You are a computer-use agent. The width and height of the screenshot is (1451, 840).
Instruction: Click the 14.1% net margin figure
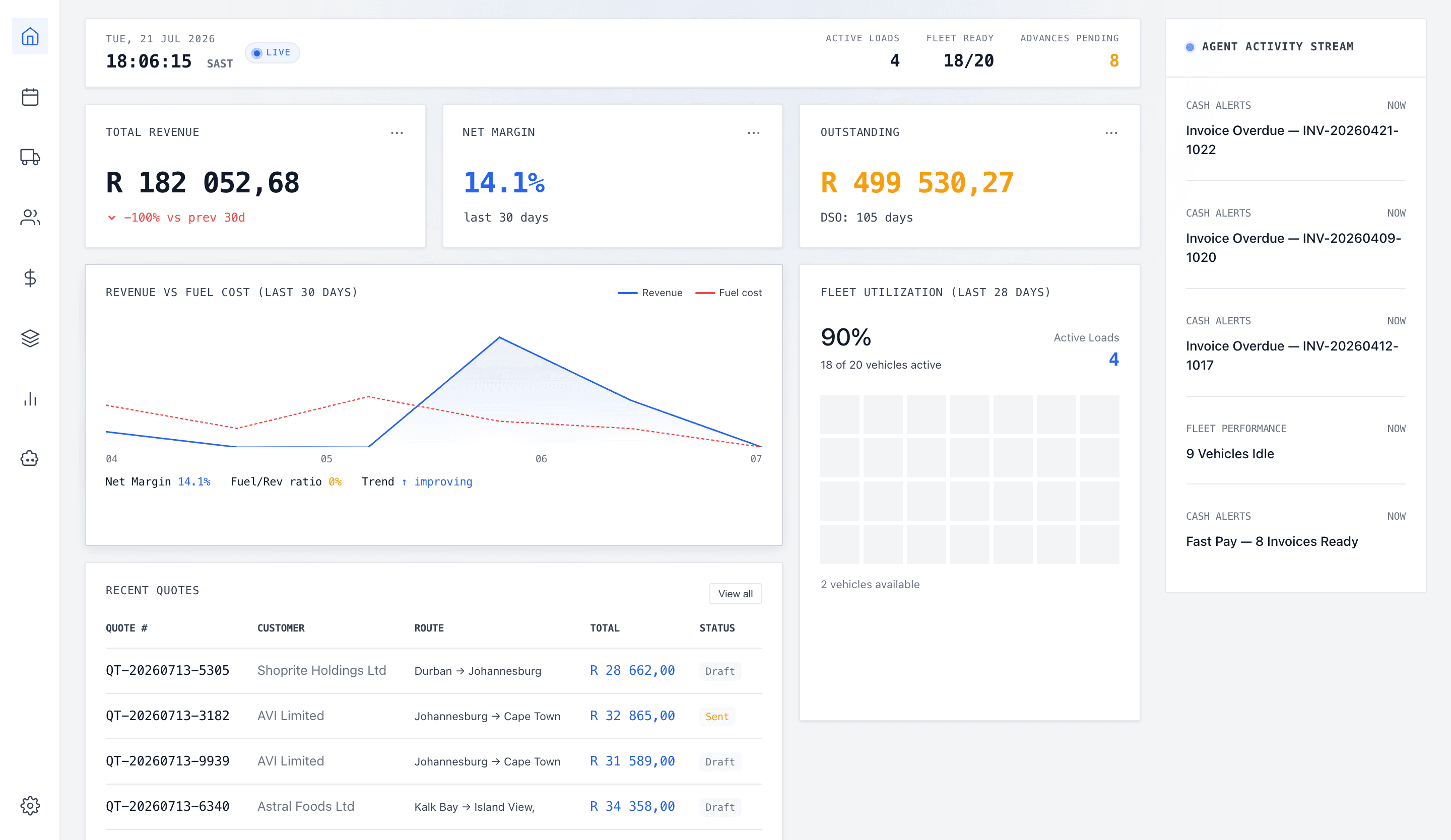tap(504, 183)
